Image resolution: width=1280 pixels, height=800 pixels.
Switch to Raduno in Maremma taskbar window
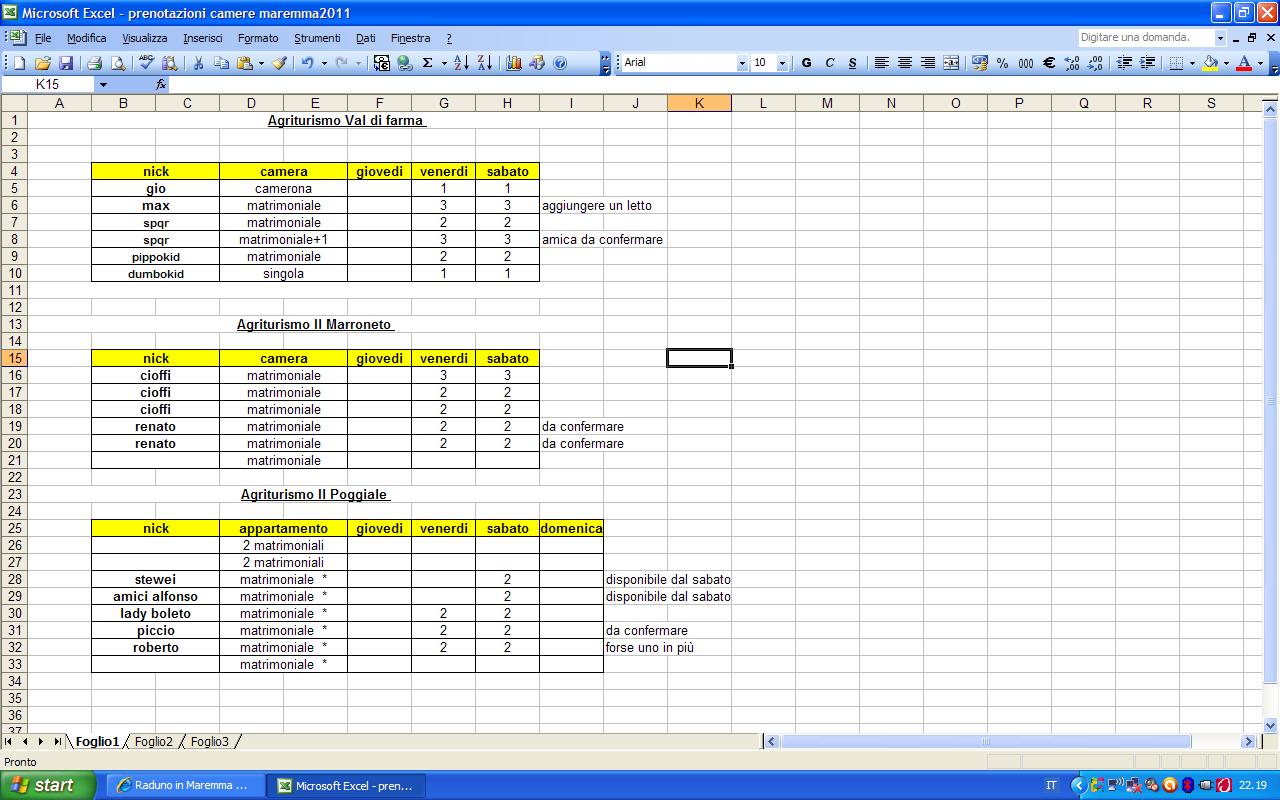pos(185,785)
